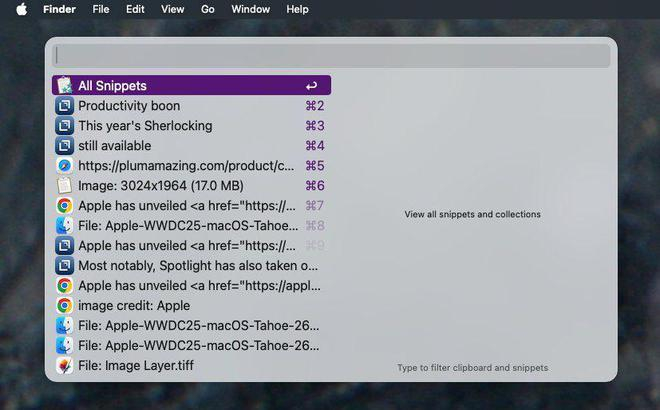Click View all snippets and collections text
Image resolution: width=660 pixels, height=410 pixels.
472,214
